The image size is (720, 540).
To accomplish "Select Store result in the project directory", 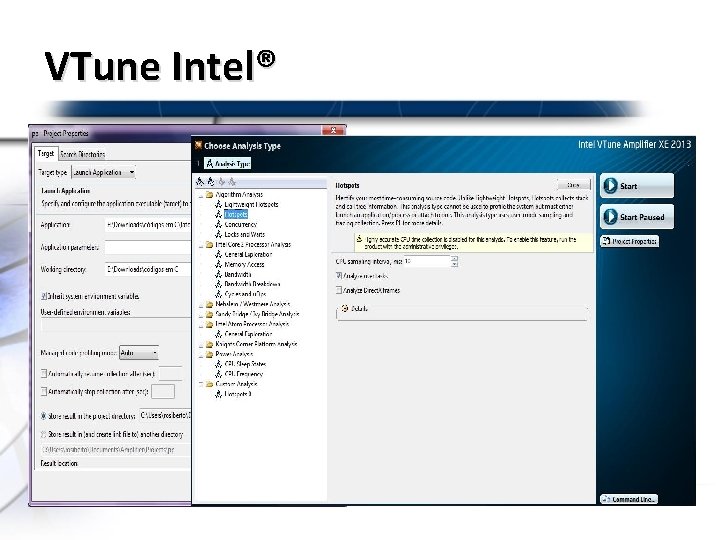I will [44, 416].
